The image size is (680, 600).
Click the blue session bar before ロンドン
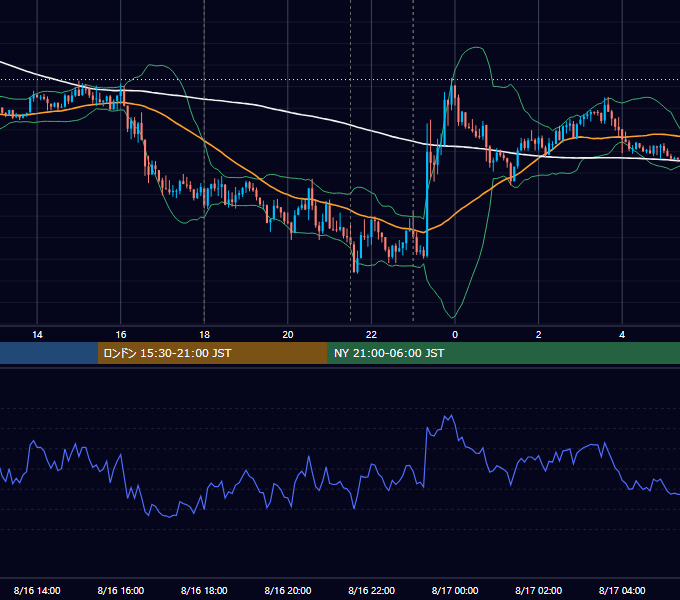tap(49, 353)
